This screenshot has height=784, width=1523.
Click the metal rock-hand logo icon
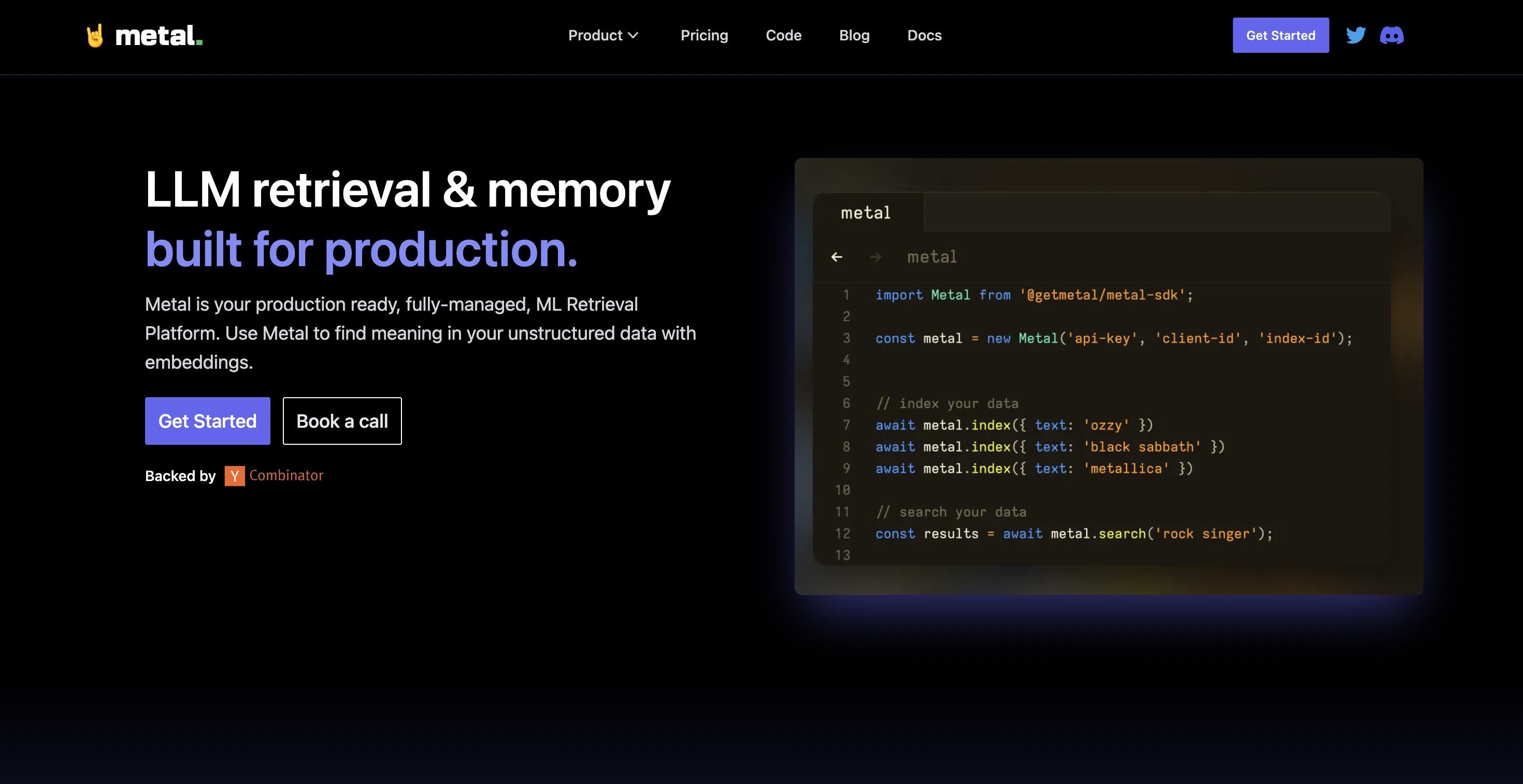click(95, 35)
